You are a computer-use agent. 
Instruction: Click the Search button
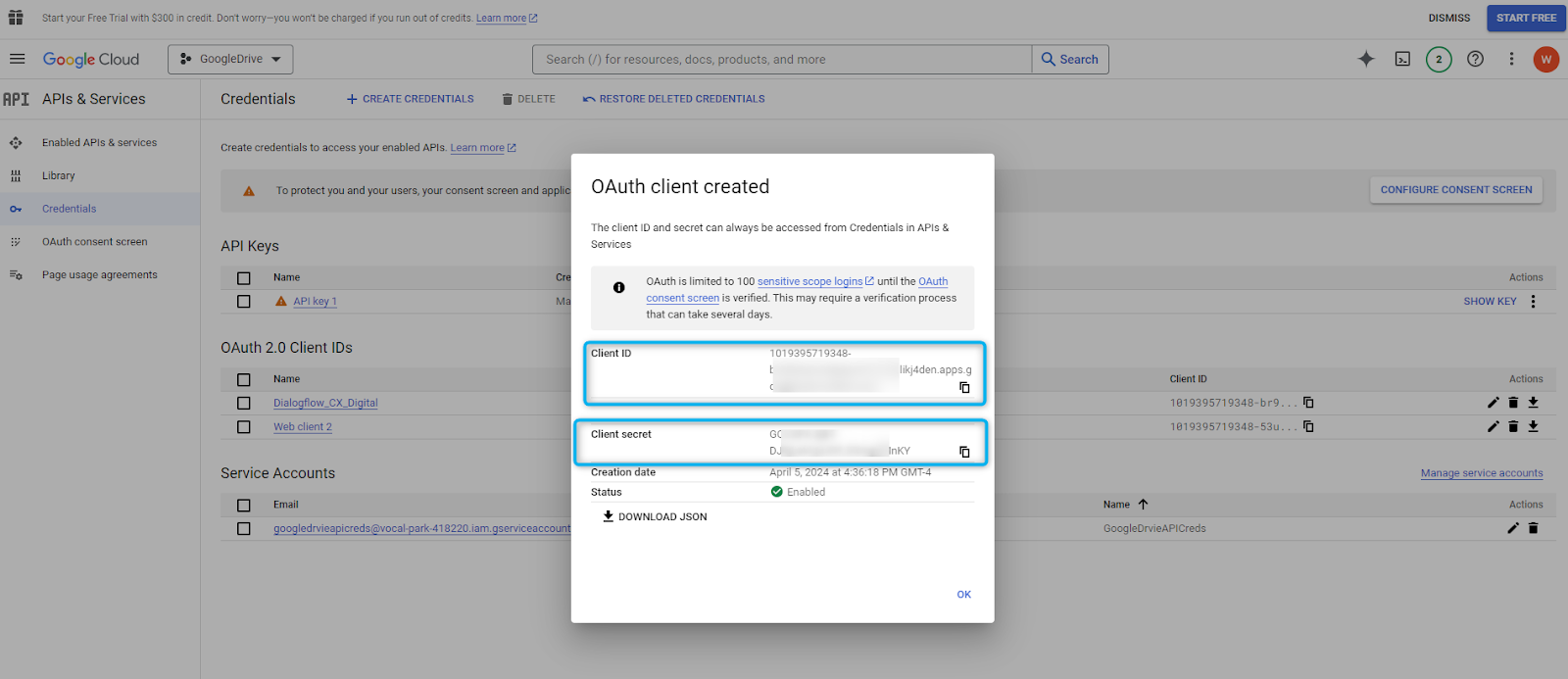tap(1070, 59)
